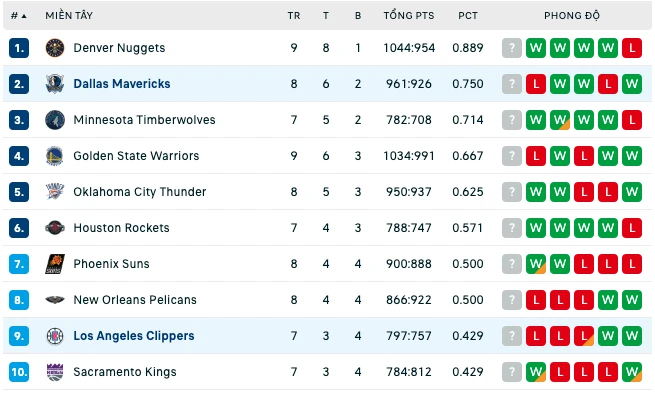Viewport: 655px width, 393px height.
Task: Open the Los Angeles Clippers team link
Action: tap(134, 336)
